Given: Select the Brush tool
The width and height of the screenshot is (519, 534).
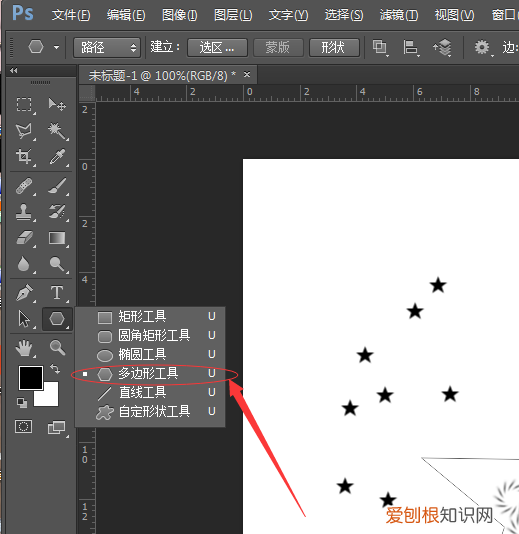Looking at the screenshot, I should (x=57, y=186).
